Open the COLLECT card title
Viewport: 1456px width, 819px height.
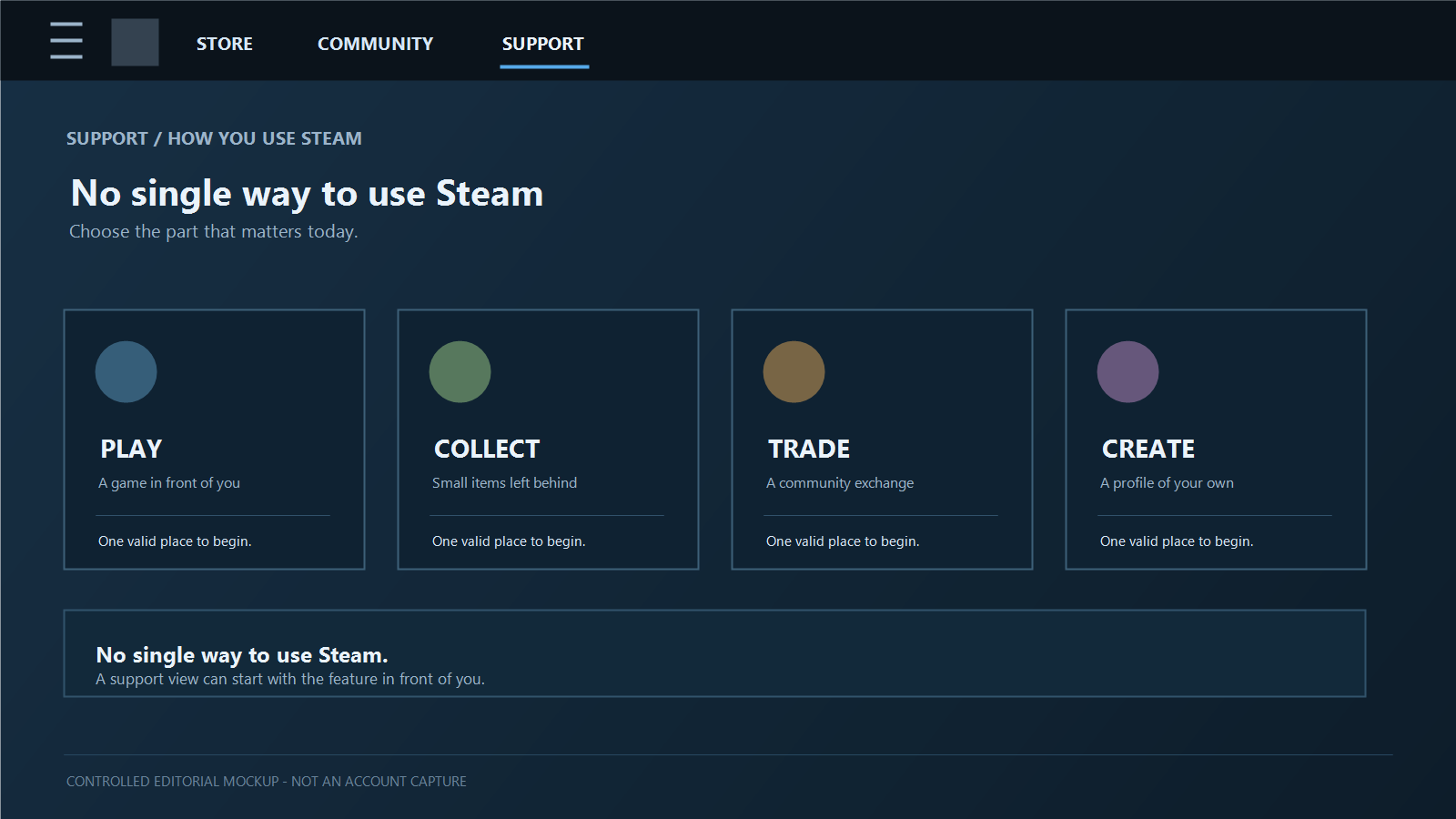pos(487,449)
